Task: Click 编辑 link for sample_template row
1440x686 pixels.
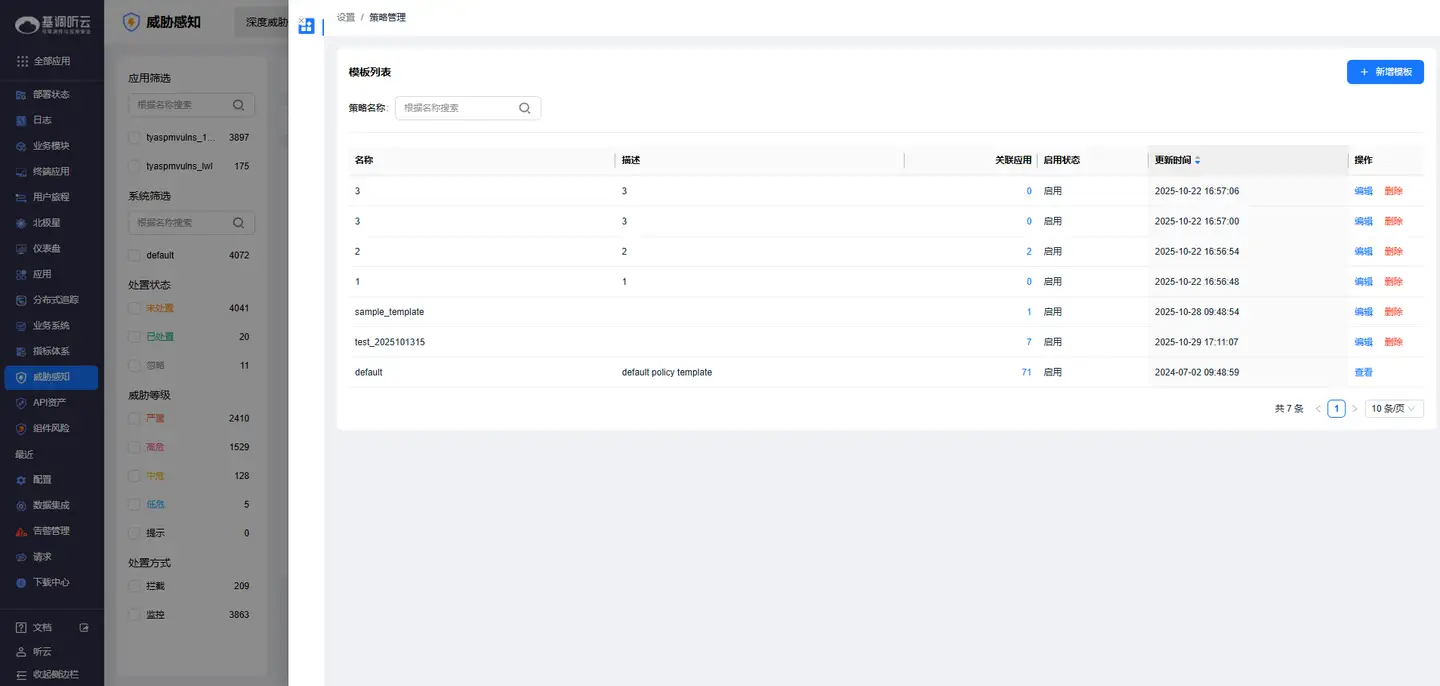Action: 1363,312
